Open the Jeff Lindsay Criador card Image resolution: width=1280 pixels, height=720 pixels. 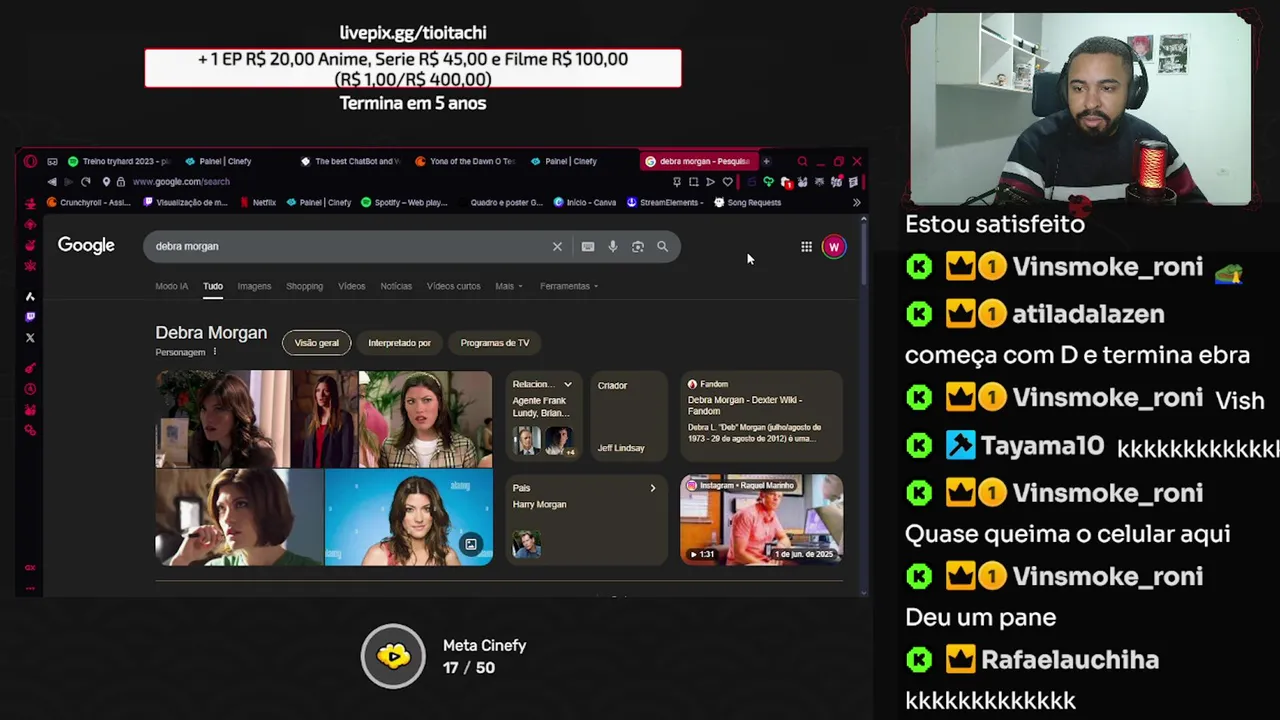click(x=631, y=416)
